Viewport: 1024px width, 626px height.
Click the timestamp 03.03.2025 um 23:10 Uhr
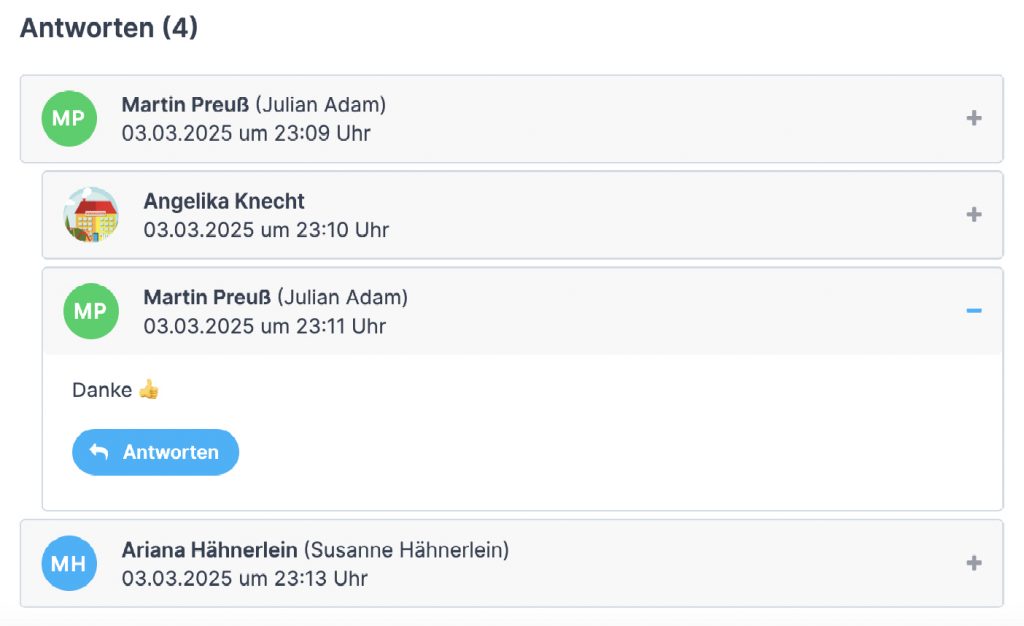pyautogui.click(x=266, y=230)
